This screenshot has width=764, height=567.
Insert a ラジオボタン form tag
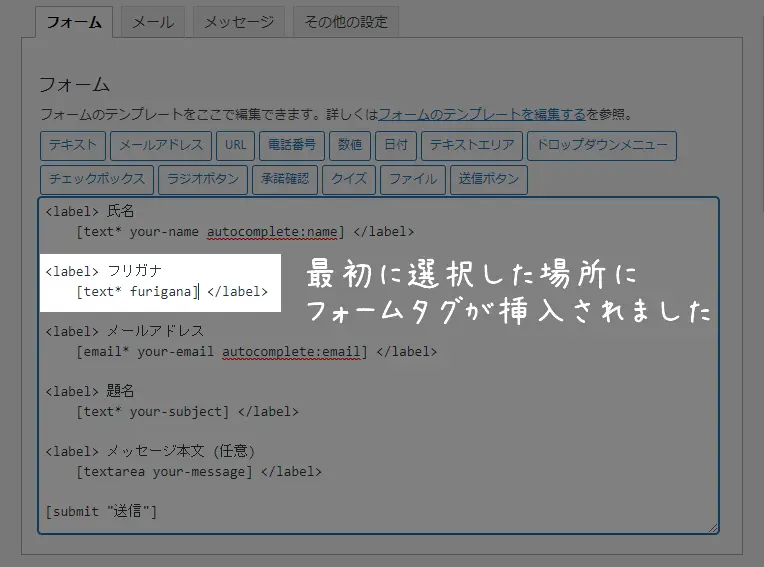203,179
